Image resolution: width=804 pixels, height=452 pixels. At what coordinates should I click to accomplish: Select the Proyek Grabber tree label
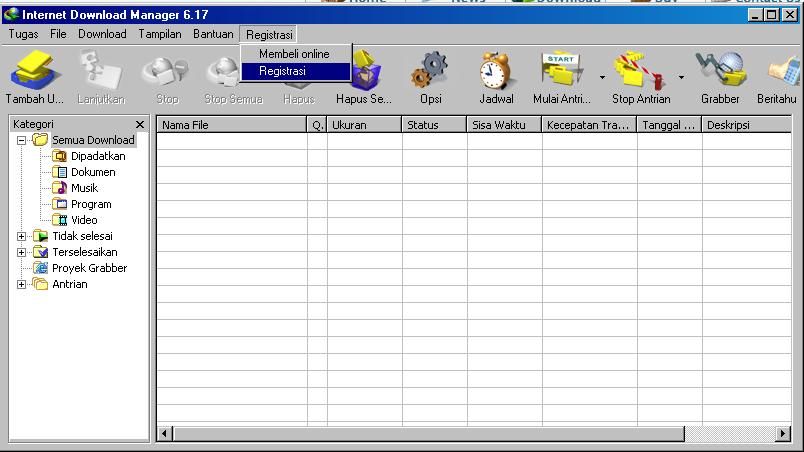pyautogui.click(x=90, y=268)
